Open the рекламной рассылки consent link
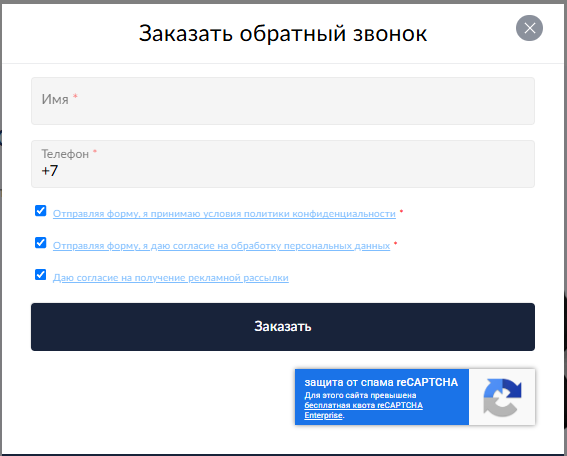This screenshot has width=567, height=456. tap(171, 278)
